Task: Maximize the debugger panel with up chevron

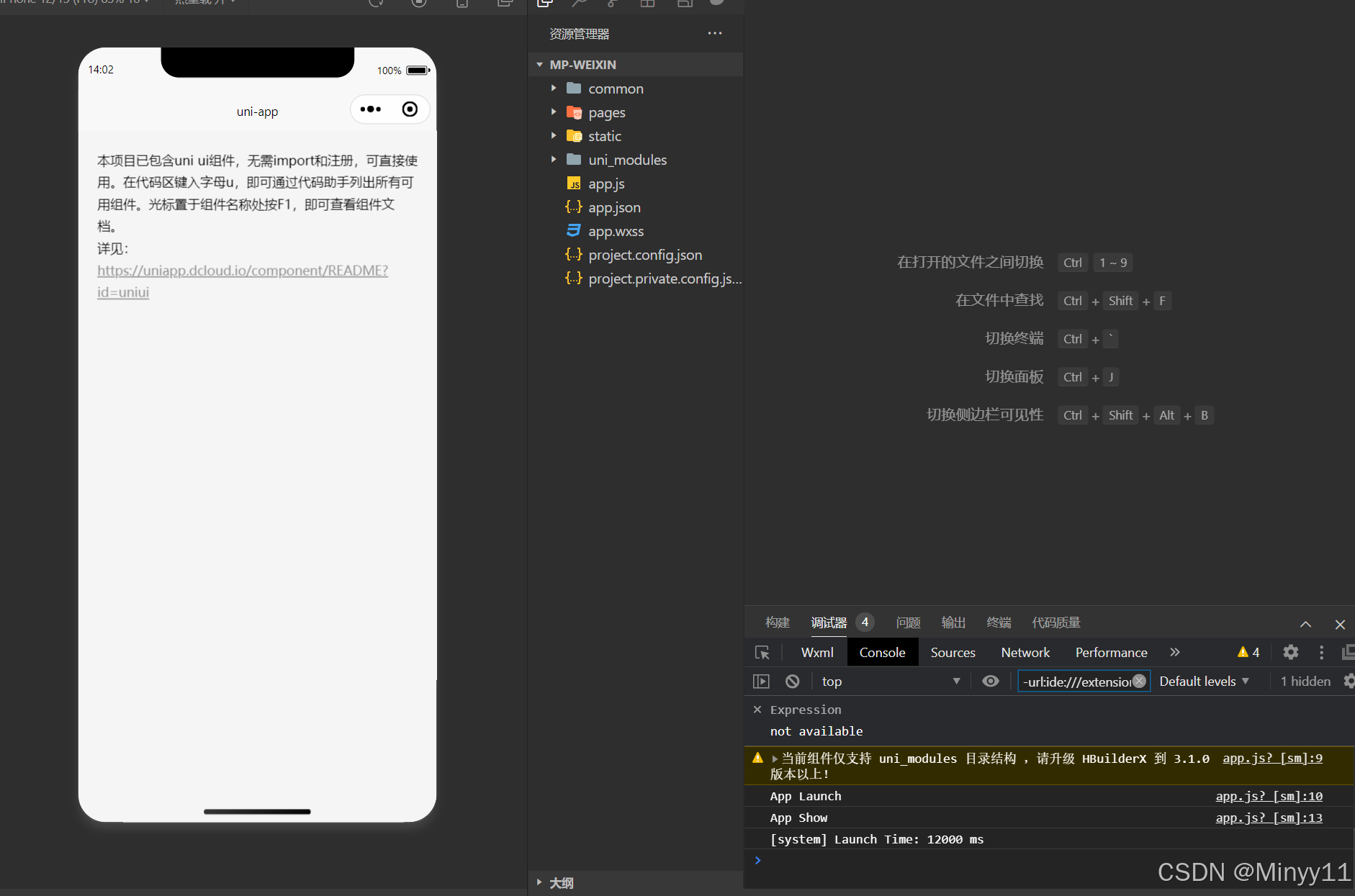Action: pyautogui.click(x=1305, y=624)
